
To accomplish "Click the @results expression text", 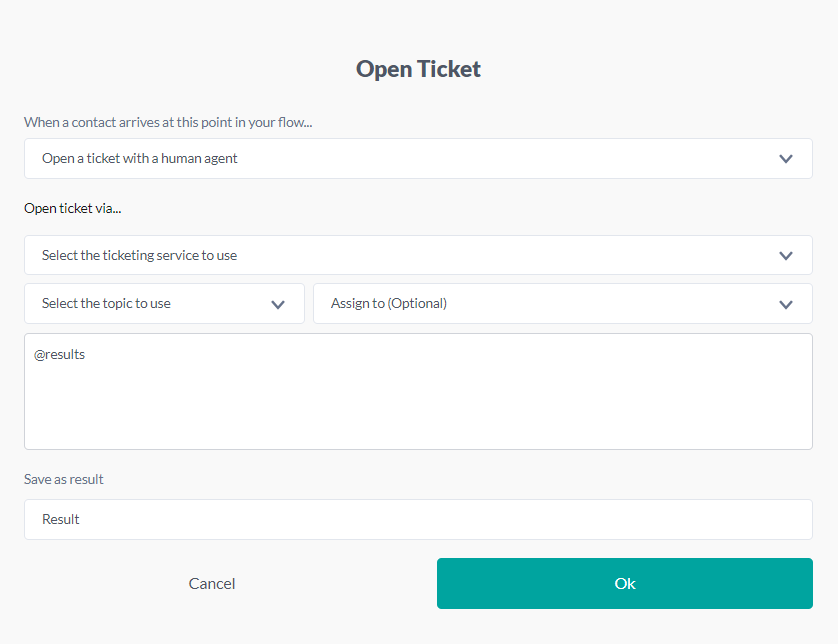I will 60,354.
